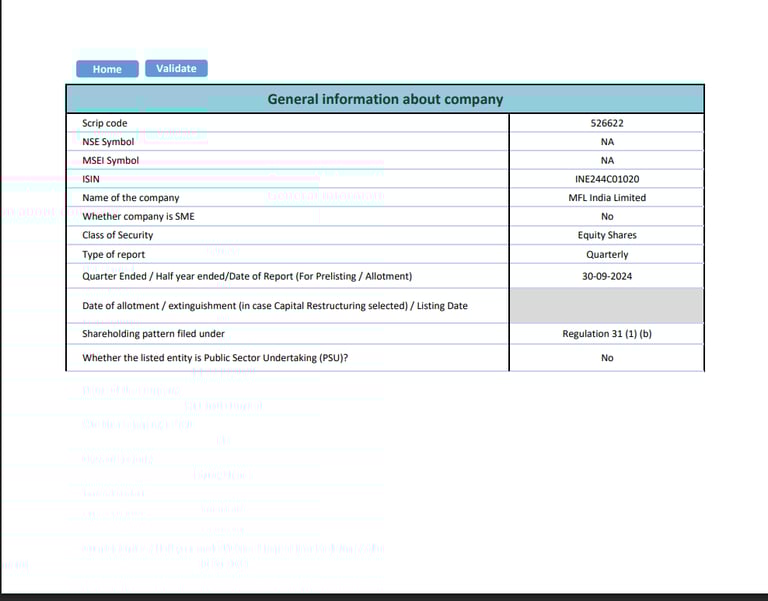The width and height of the screenshot is (768, 601).
Task: Open the Class of Security Equity Shares cell
Action: pos(607,235)
